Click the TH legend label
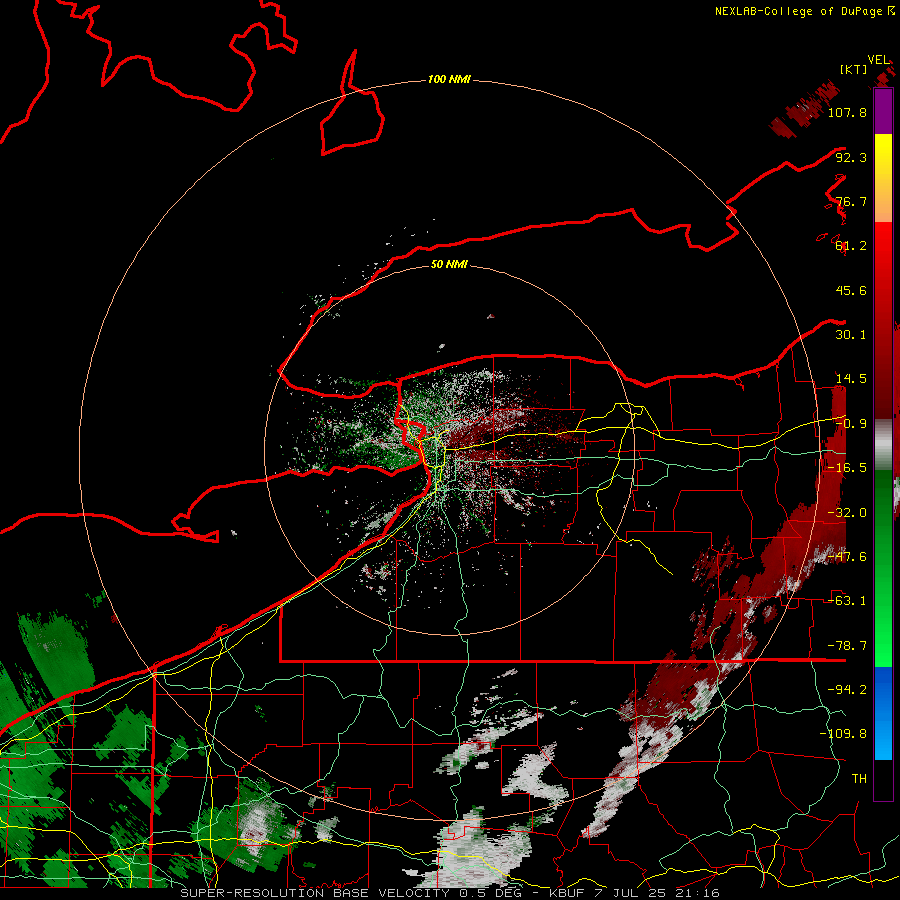 [x=859, y=778]
